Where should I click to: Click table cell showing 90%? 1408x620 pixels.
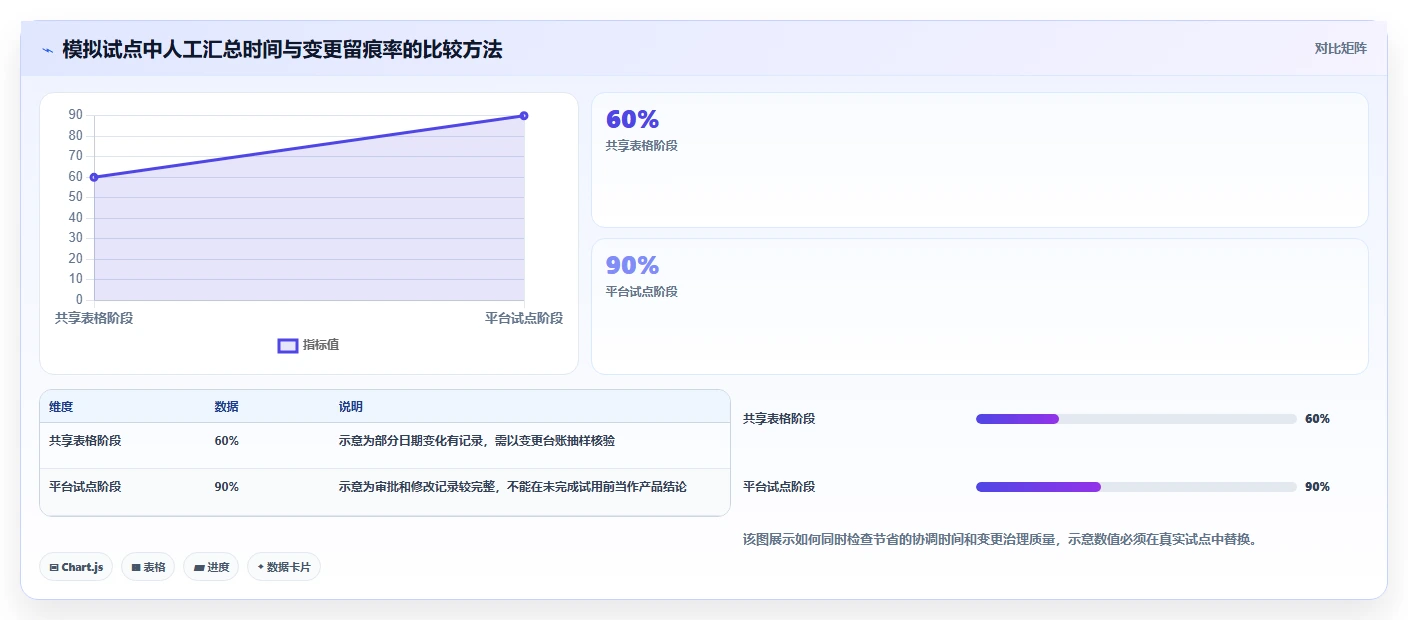[x=226, y=487]
